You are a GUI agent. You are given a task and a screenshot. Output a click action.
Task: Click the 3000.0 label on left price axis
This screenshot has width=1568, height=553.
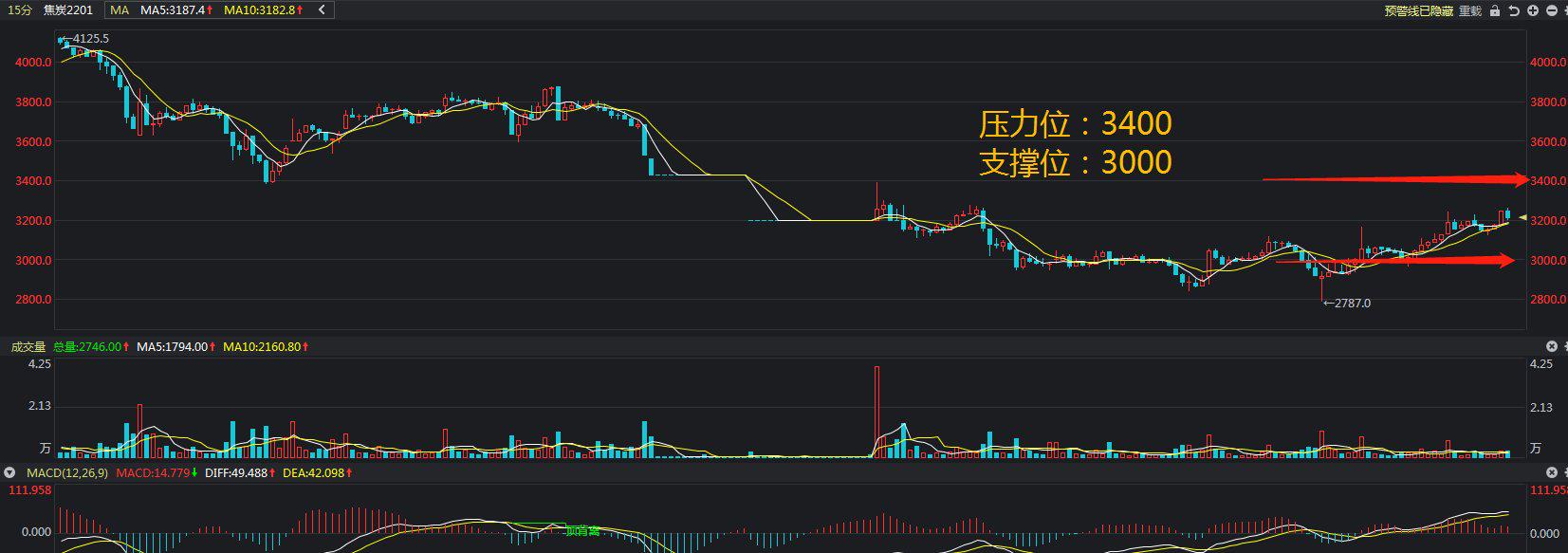click(x=33, y=261)
